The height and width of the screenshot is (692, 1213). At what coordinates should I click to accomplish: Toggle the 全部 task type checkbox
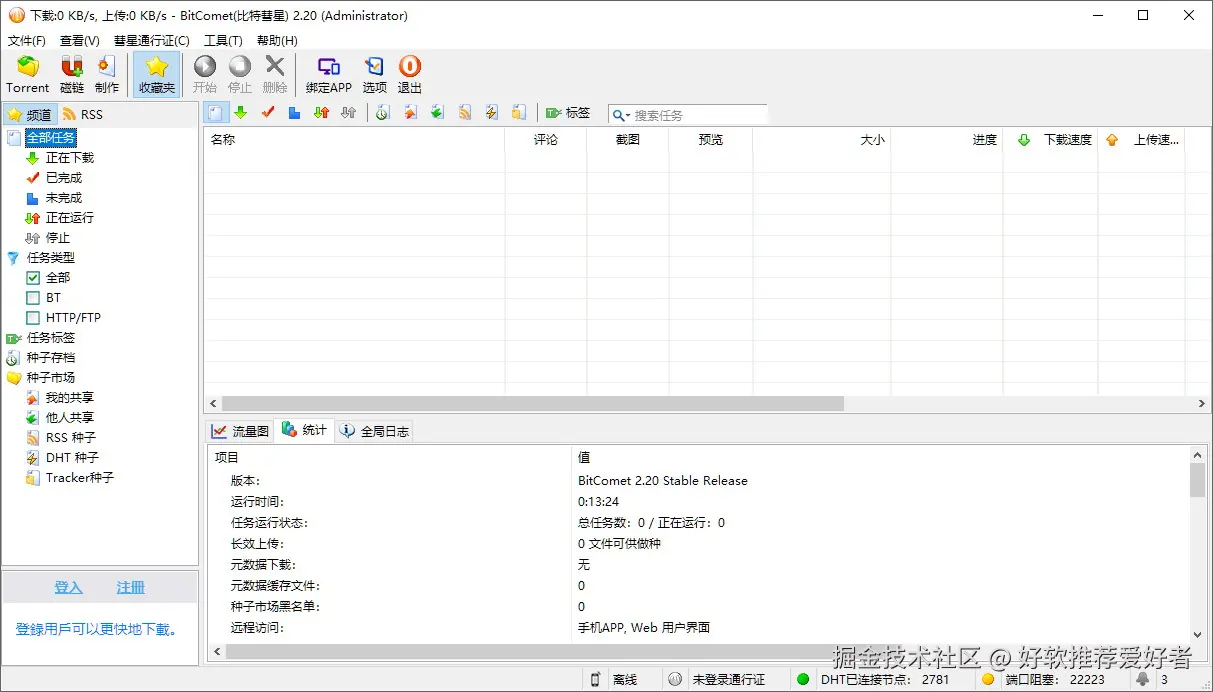[x=33, y=277]
